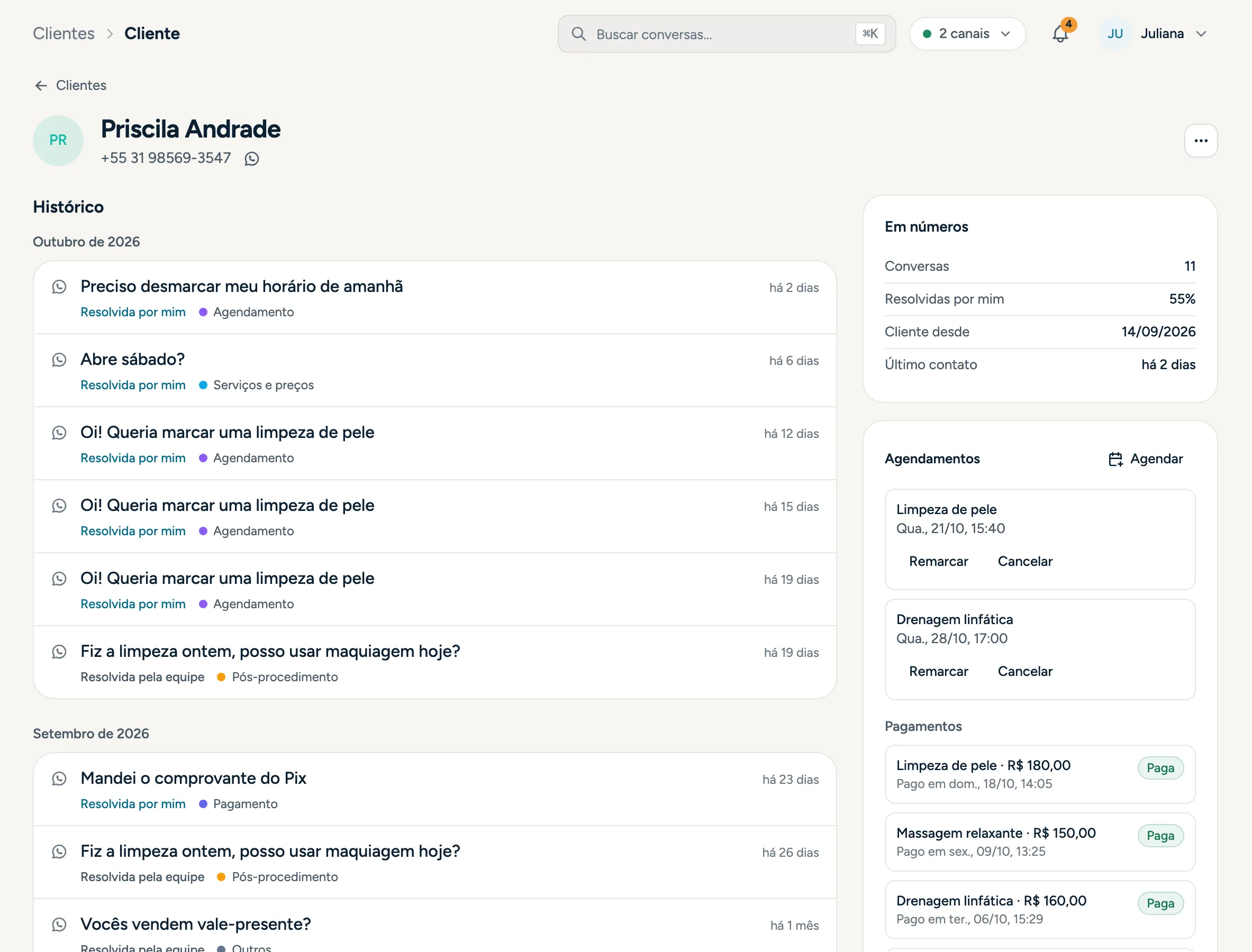The height and width of the screenshot is (952, 1252).
Task: Open the Juliana user menu
Action: click(1154, 34)
